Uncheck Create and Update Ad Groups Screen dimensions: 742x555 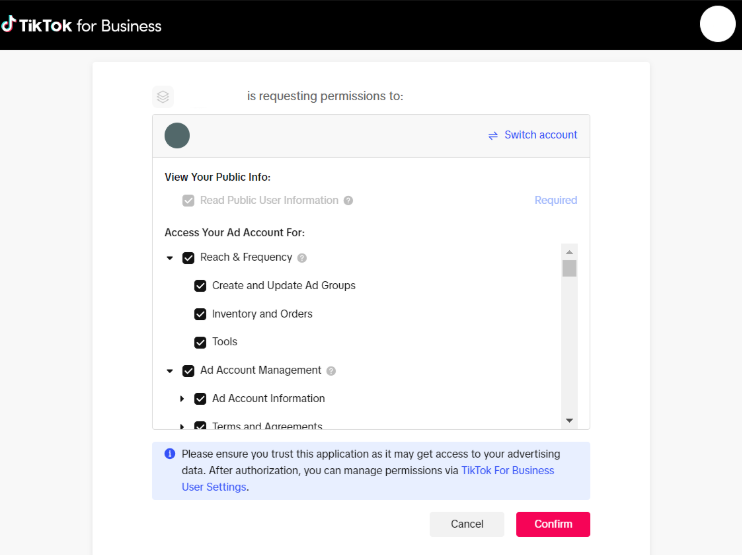click(200, 286)
